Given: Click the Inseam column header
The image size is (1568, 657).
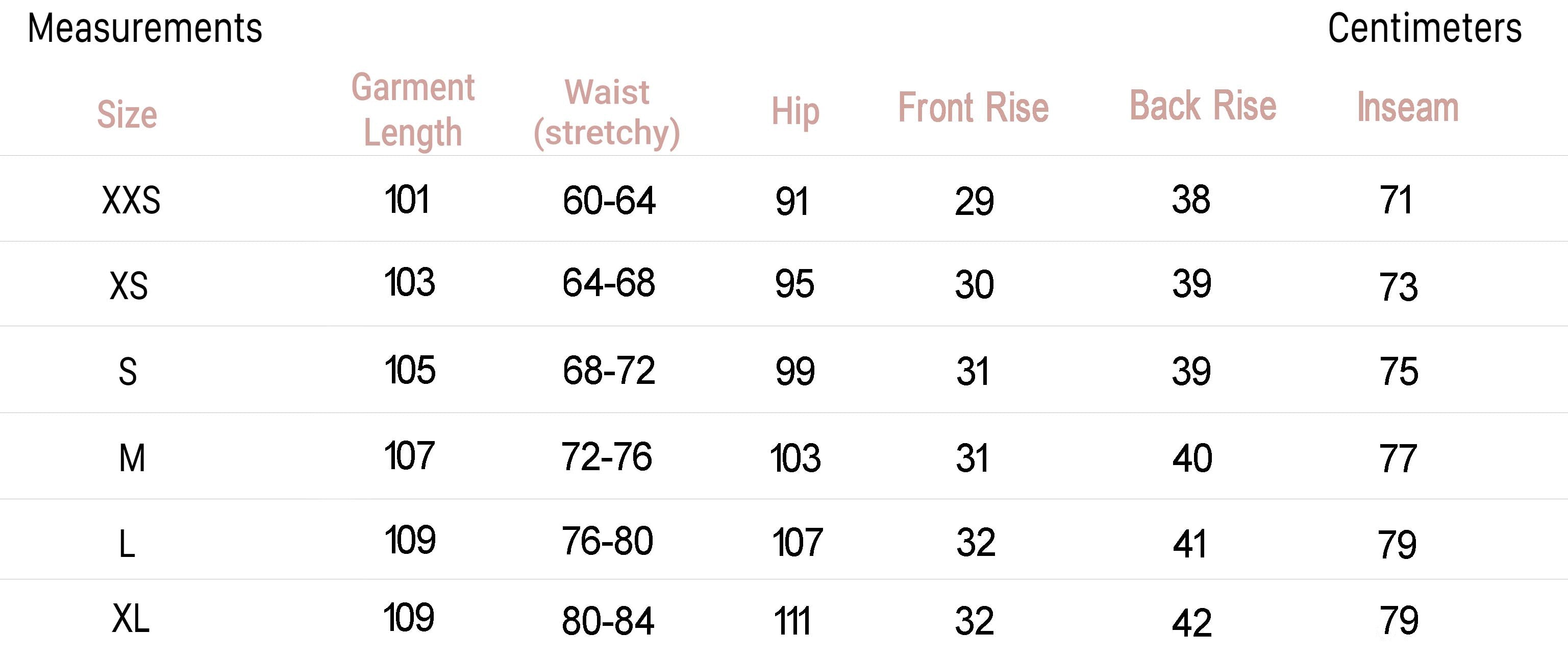Looking at the screenshot, I should tap(1408, 107).
